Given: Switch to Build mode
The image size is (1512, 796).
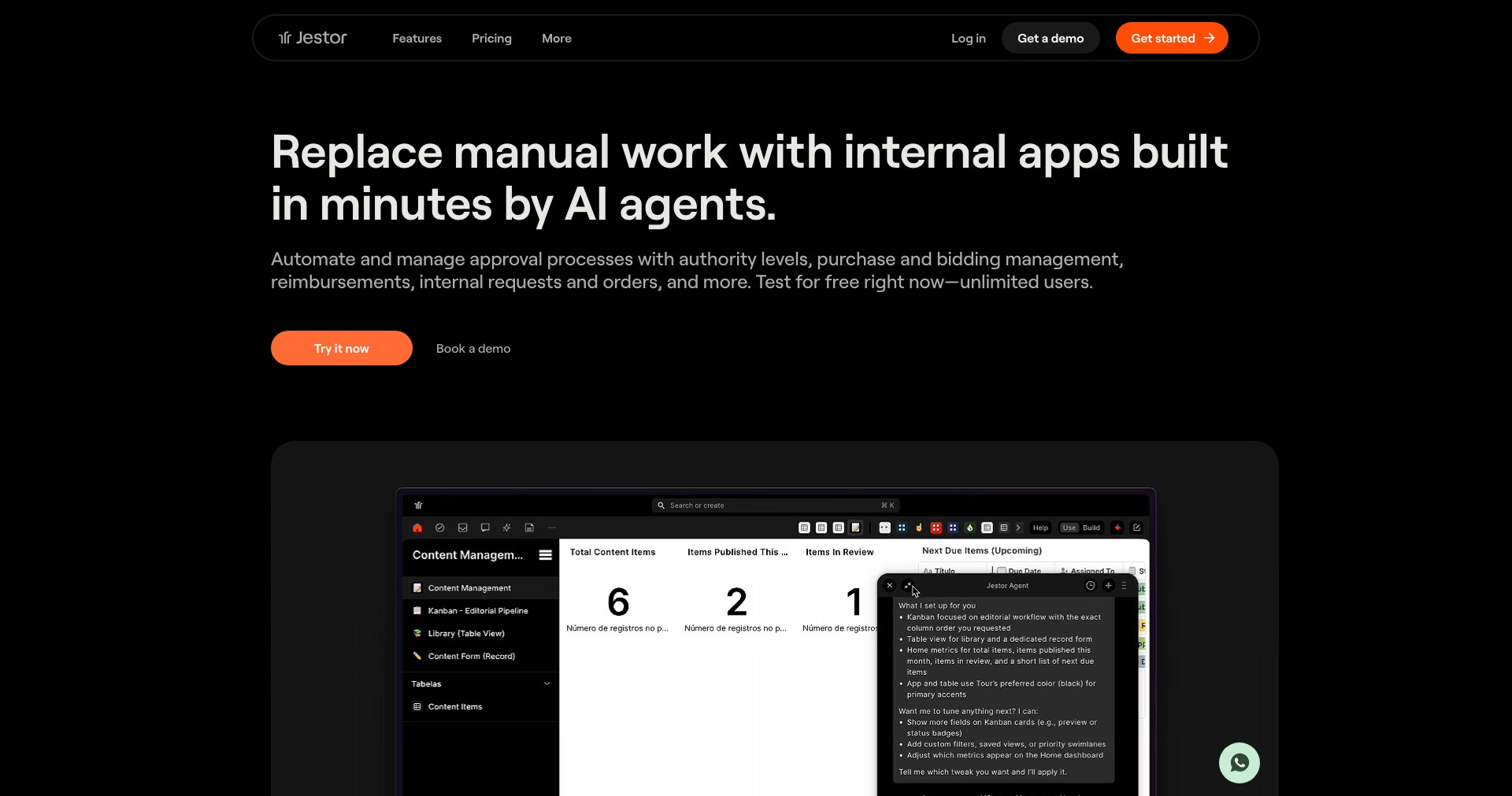Looking at the screenshot, I should [1091, 528].
